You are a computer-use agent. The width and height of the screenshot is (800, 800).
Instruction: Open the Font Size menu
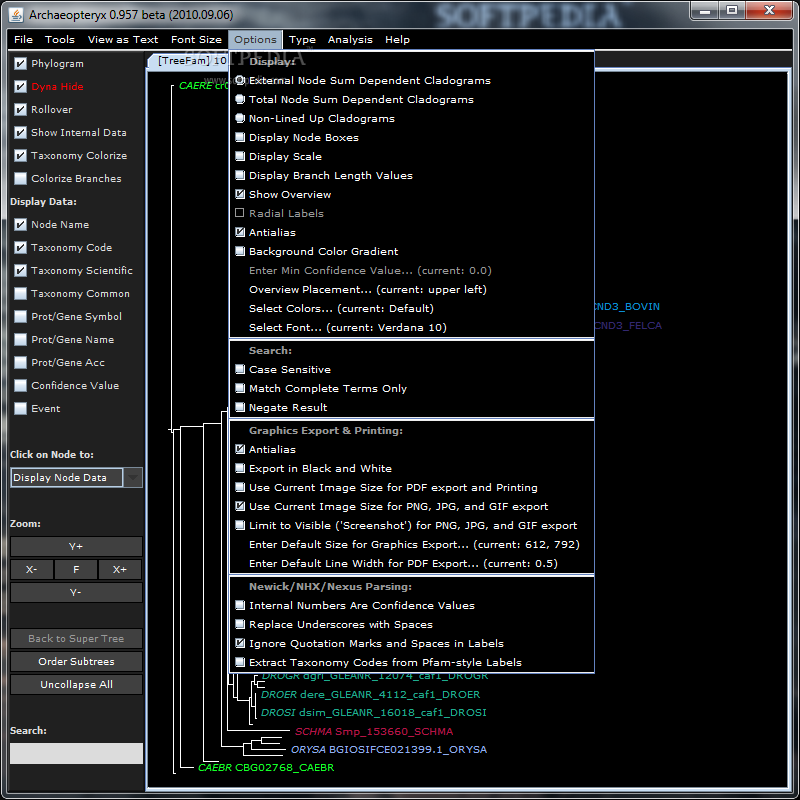point(196,39)
